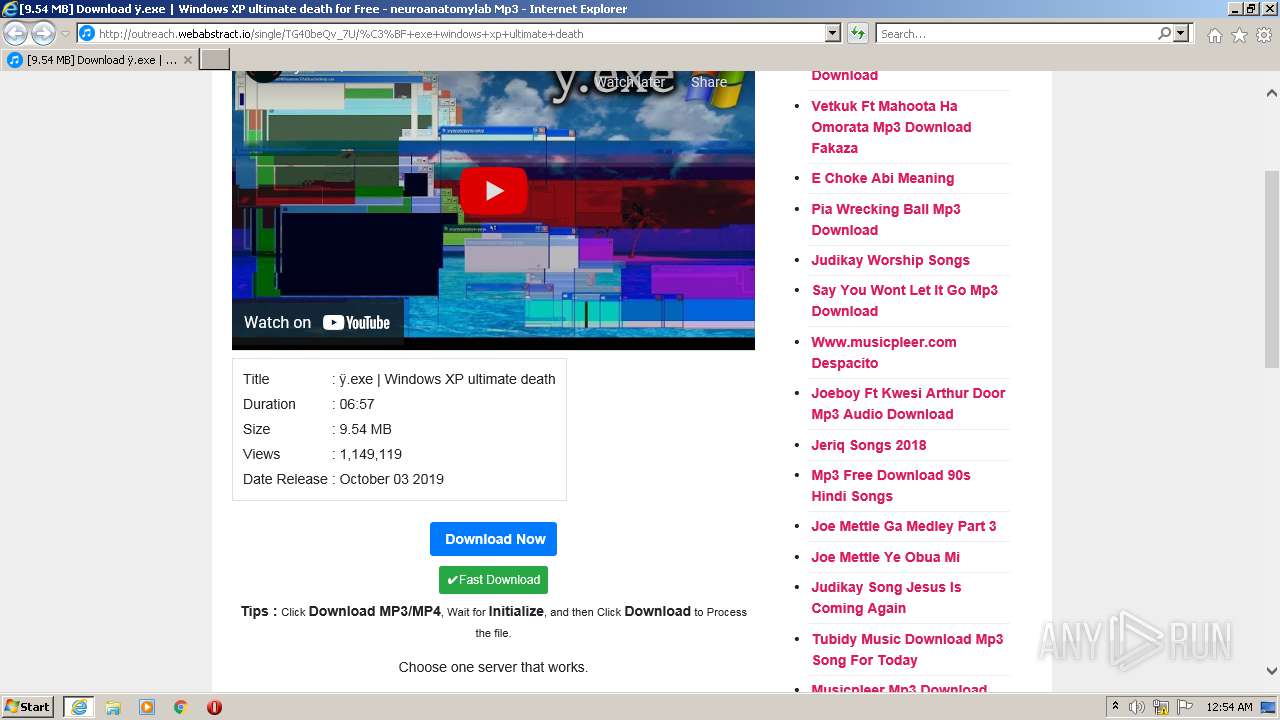Image resolution: width=1280 pixels, height=720 pixels.
Task: Open E Choke Abi Meaning link
Action: click(x=883, y=178)
